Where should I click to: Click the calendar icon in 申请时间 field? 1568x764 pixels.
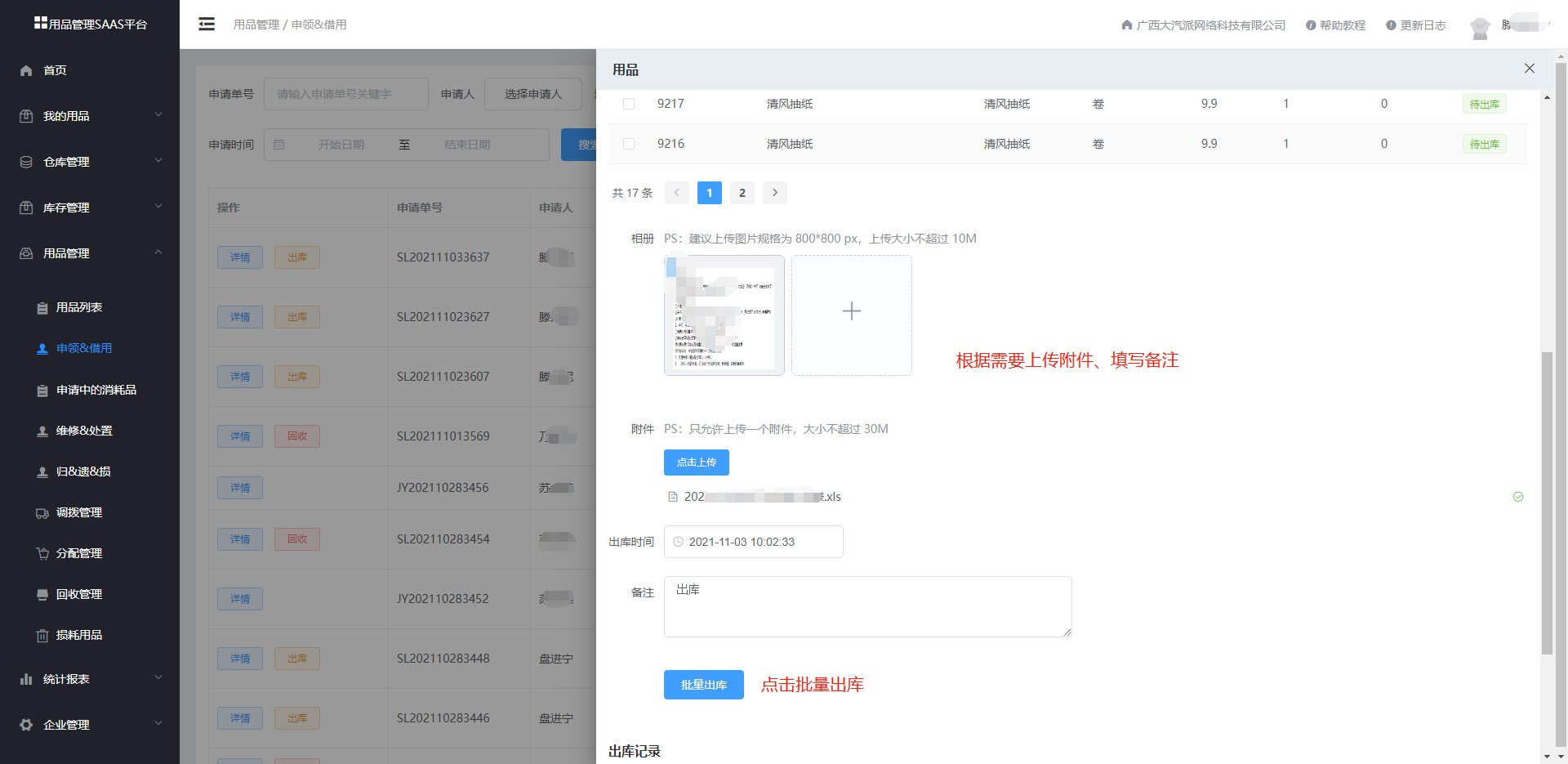point(279,145)
